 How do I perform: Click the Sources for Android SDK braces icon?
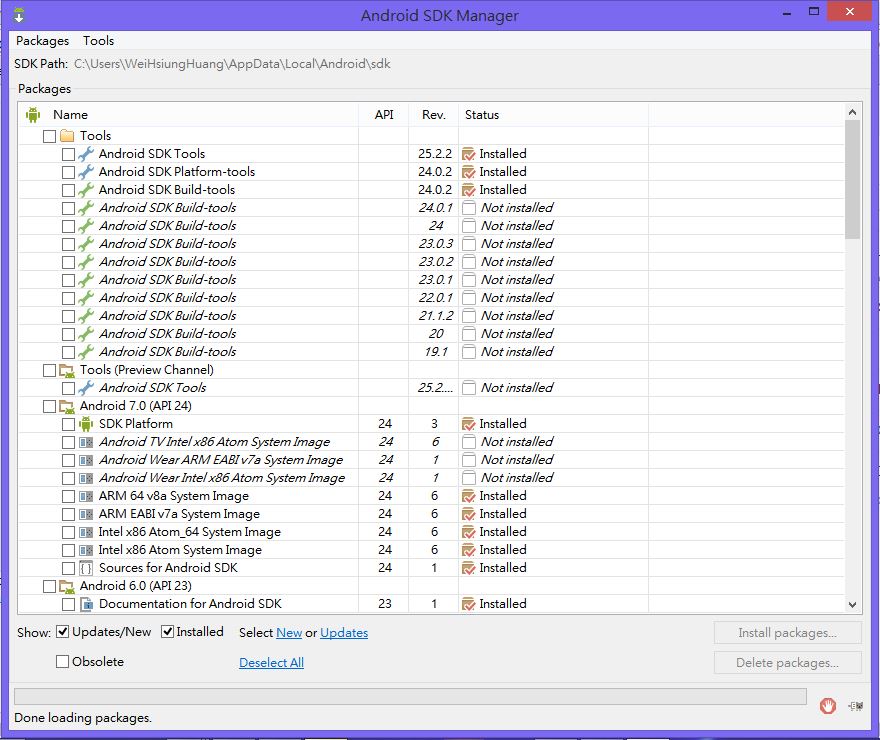[86, 568]
